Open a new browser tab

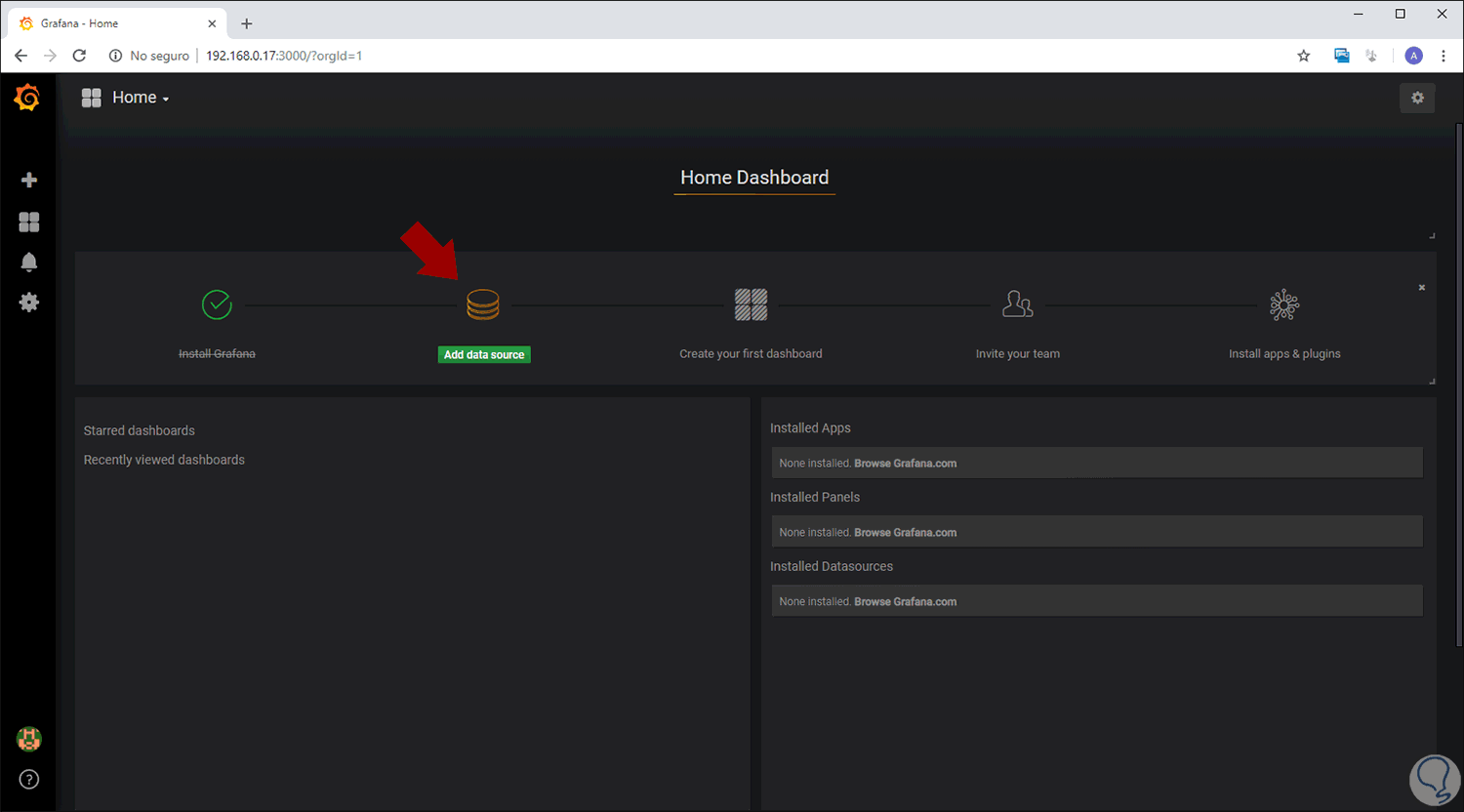tap(247, 23)
